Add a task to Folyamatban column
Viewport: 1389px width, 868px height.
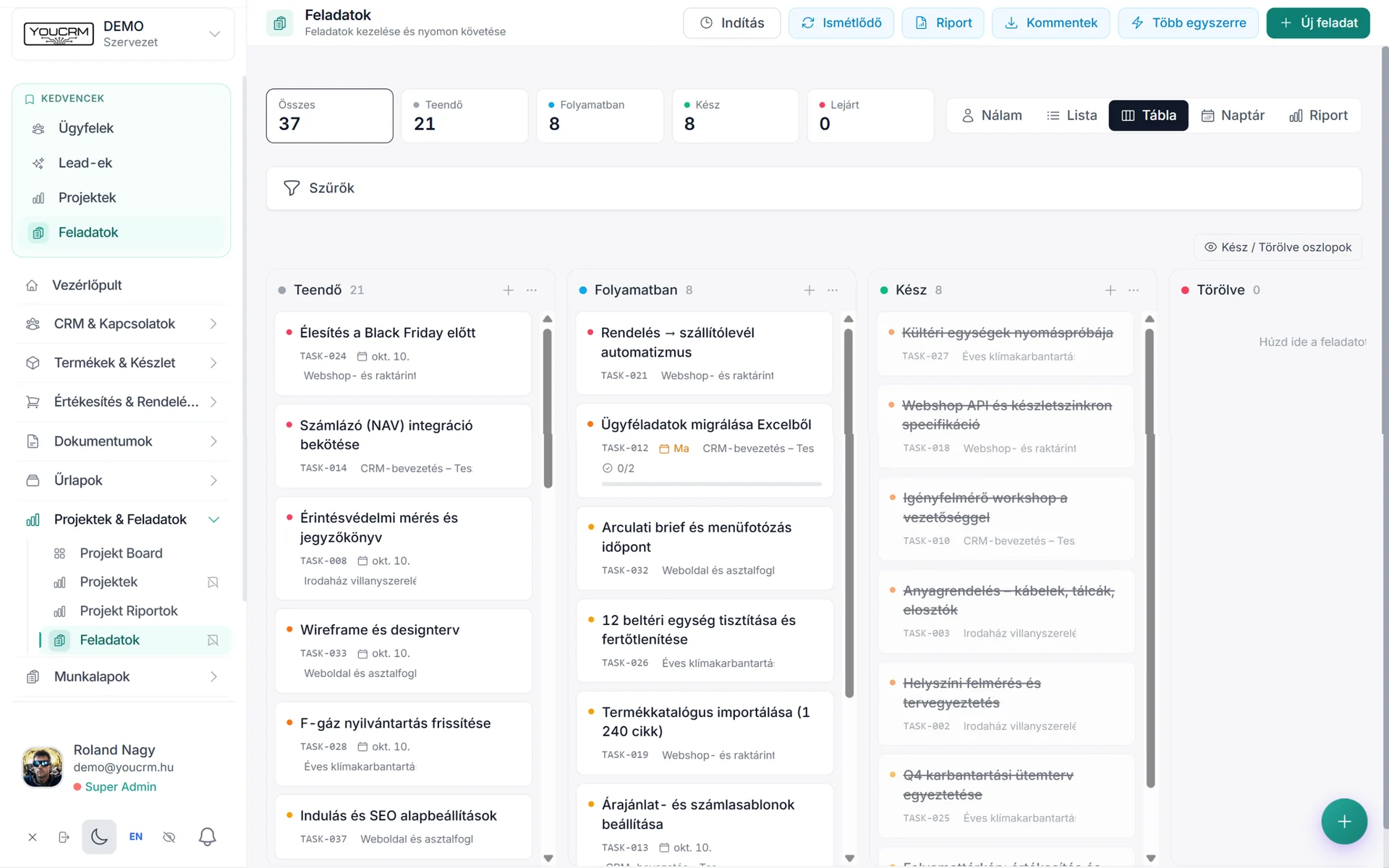point(810,290)
